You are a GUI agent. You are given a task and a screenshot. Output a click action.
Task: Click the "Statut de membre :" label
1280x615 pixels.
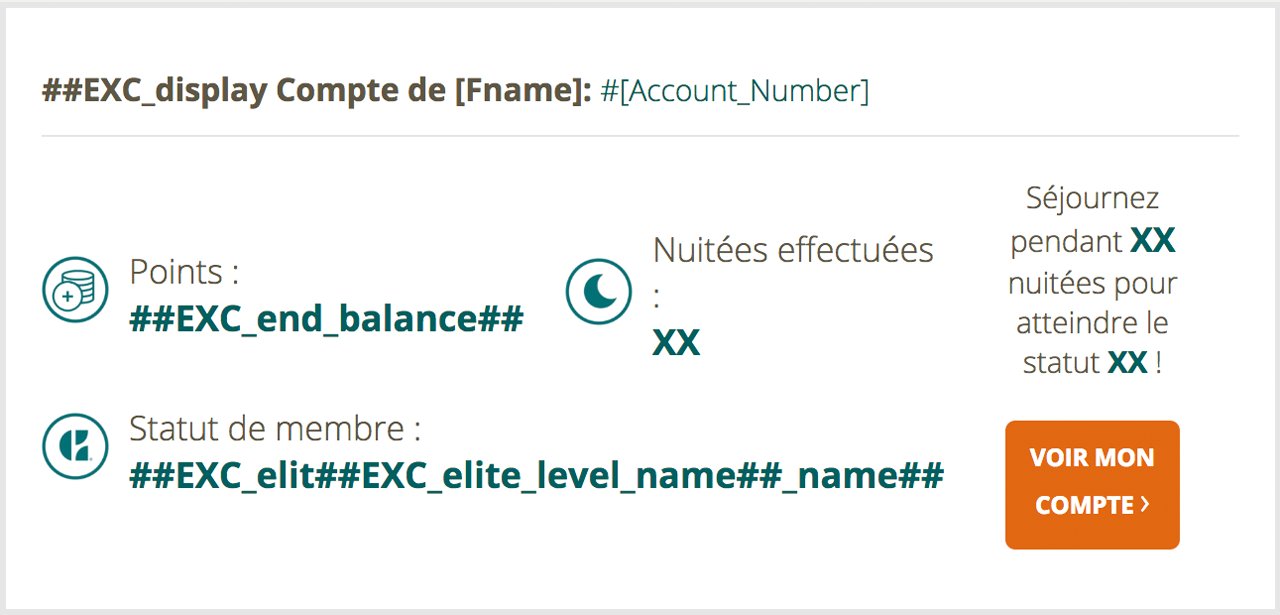(x=275, y=429)
